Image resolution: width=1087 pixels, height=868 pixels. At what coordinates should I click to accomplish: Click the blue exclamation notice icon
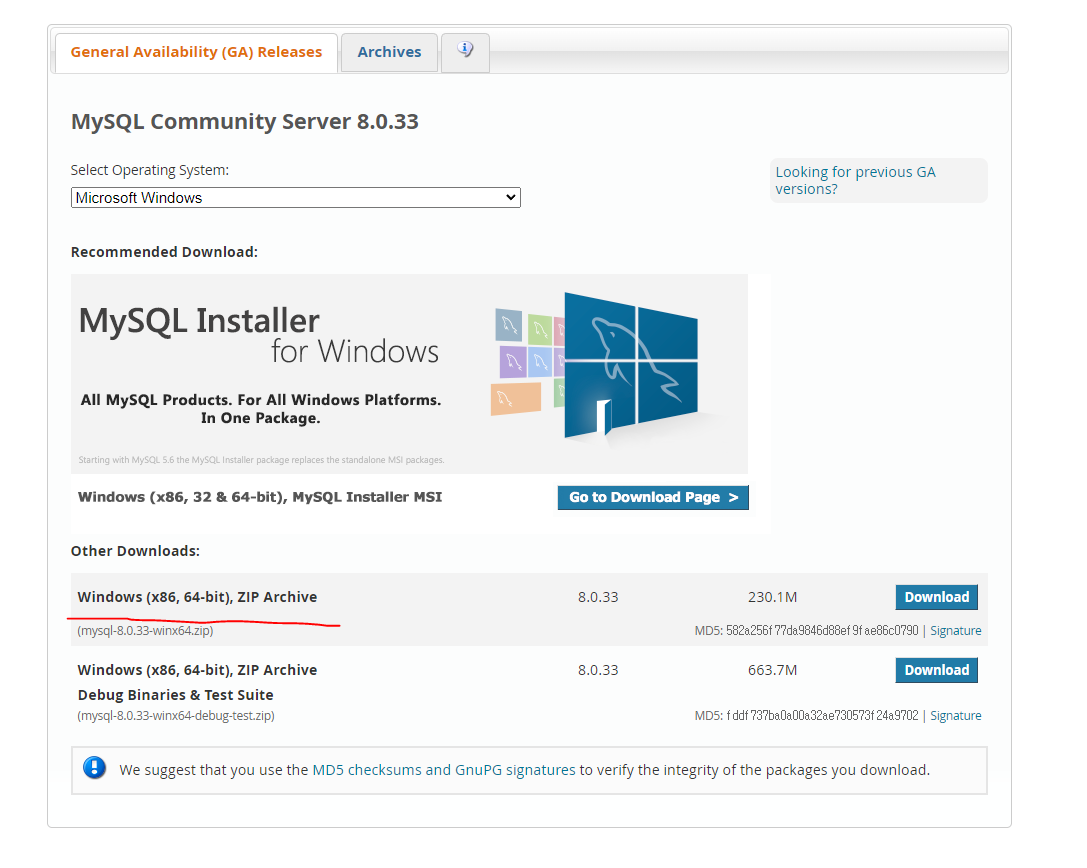[94, 768]
